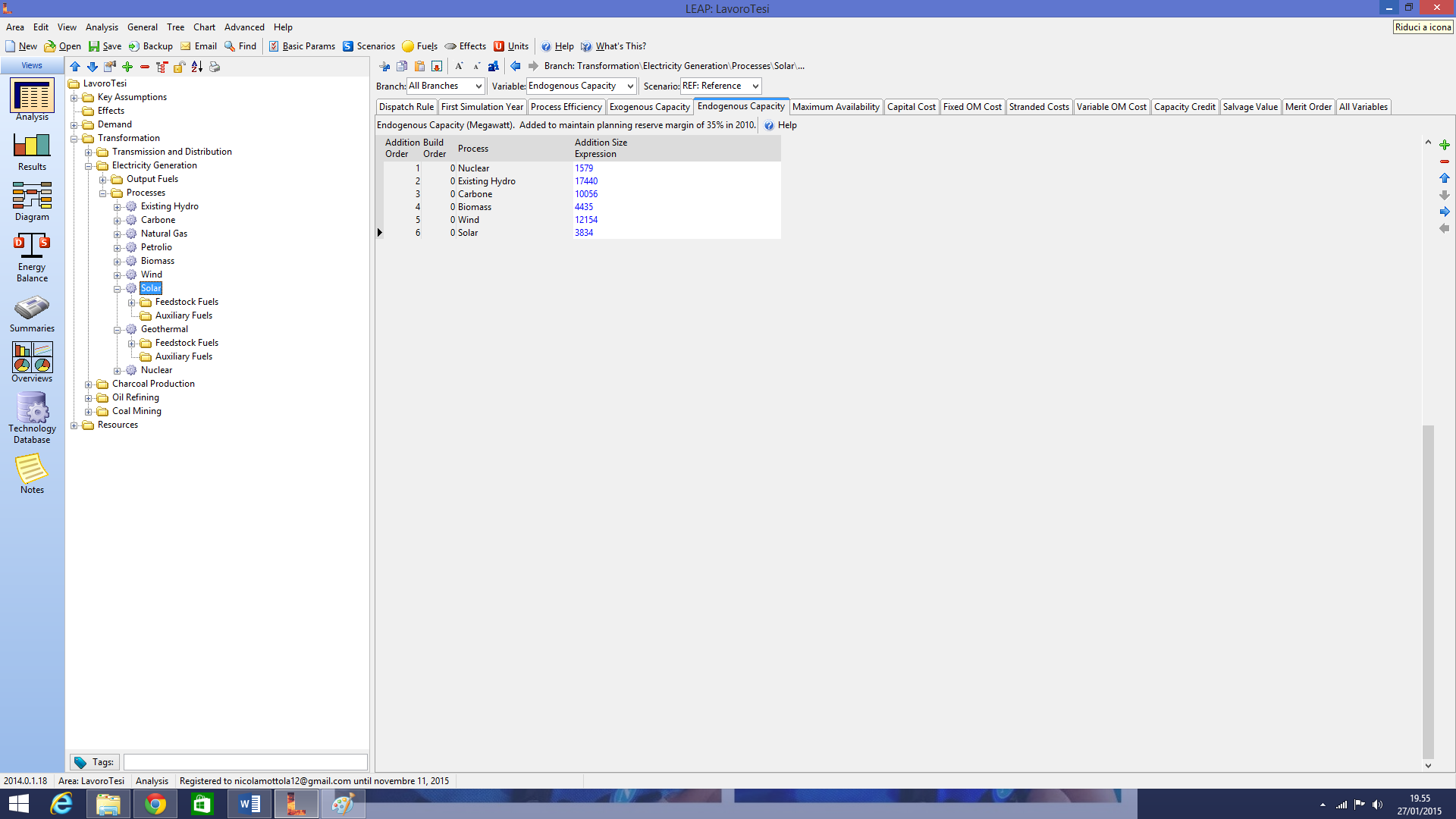The image size is (1456, 819).
Task: Collapse the Solar process node
Action: click(x=118, y=289)
